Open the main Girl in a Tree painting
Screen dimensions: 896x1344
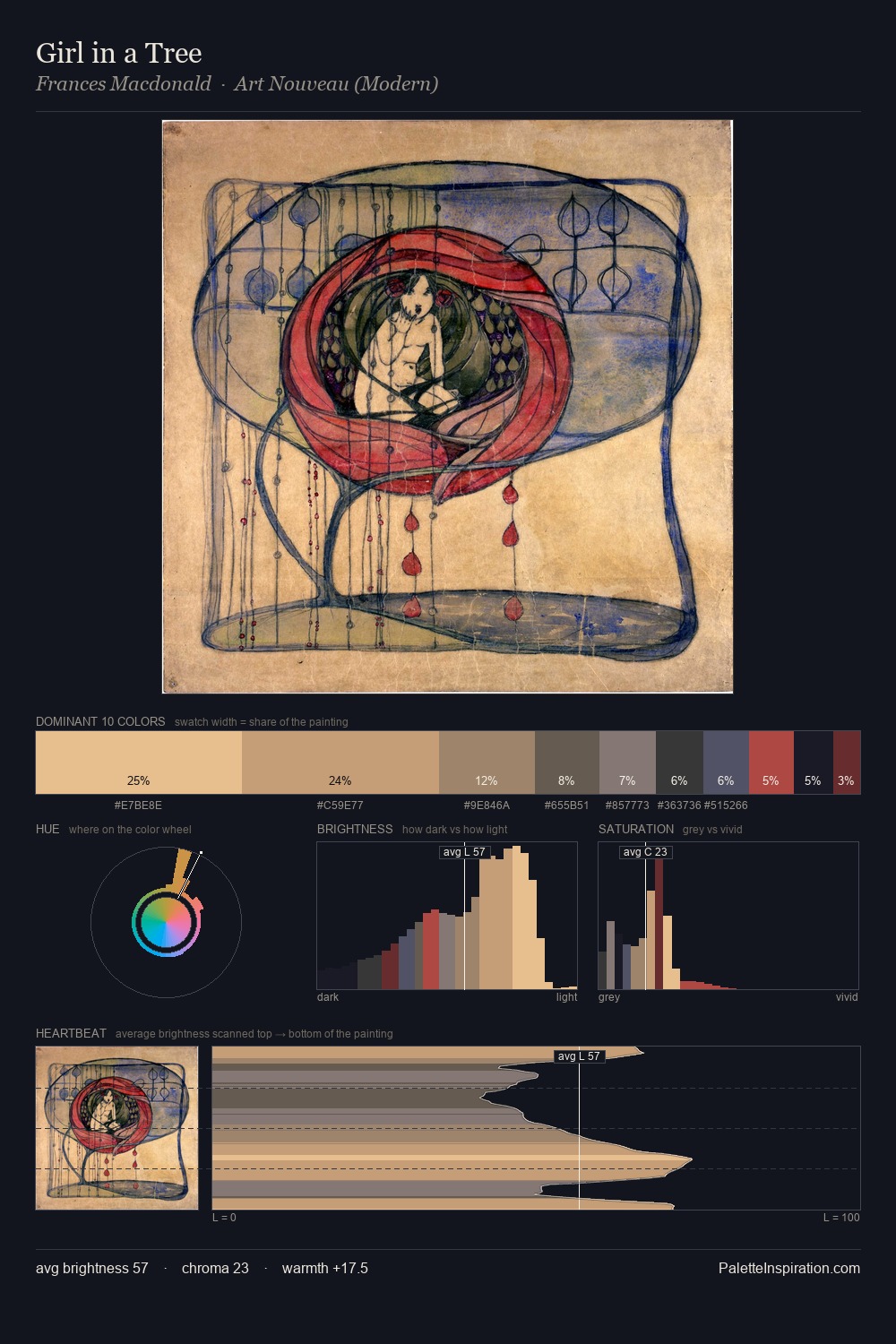(x=447, y=407)
